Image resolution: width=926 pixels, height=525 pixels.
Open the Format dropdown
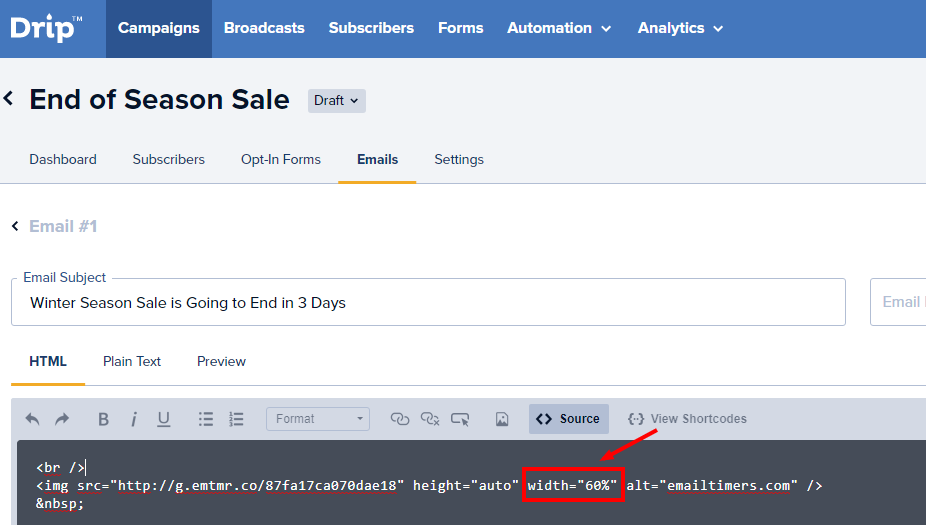coord(317,419)
